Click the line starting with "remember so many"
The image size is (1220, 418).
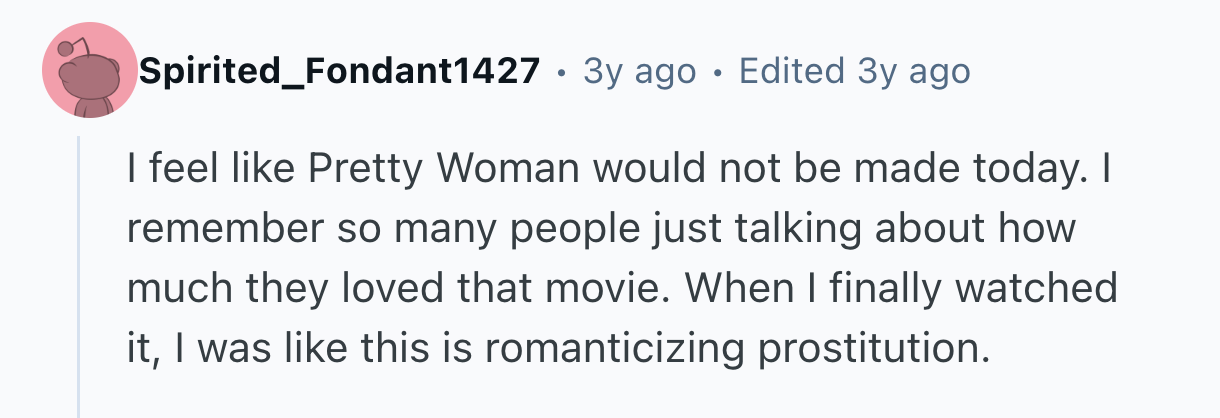[x=600, y=229]
